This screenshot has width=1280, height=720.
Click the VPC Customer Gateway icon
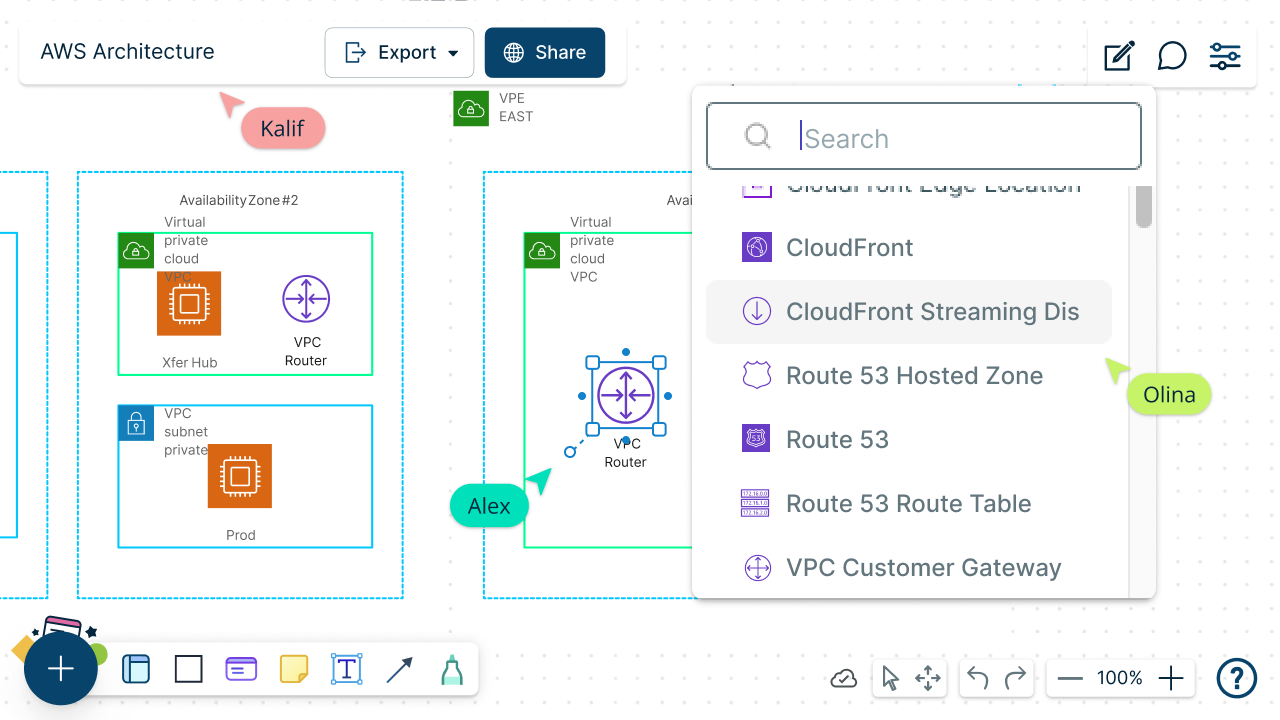pyautogui.click(x=757, y=568)
